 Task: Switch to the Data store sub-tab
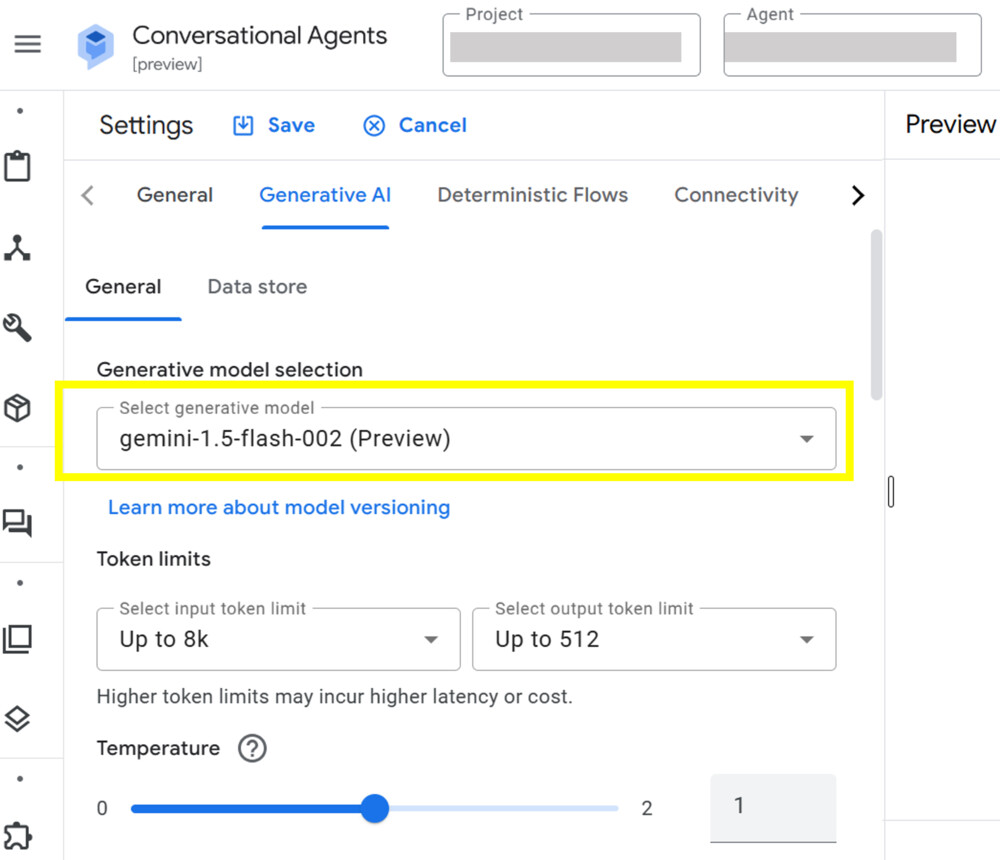click(257, 287)
